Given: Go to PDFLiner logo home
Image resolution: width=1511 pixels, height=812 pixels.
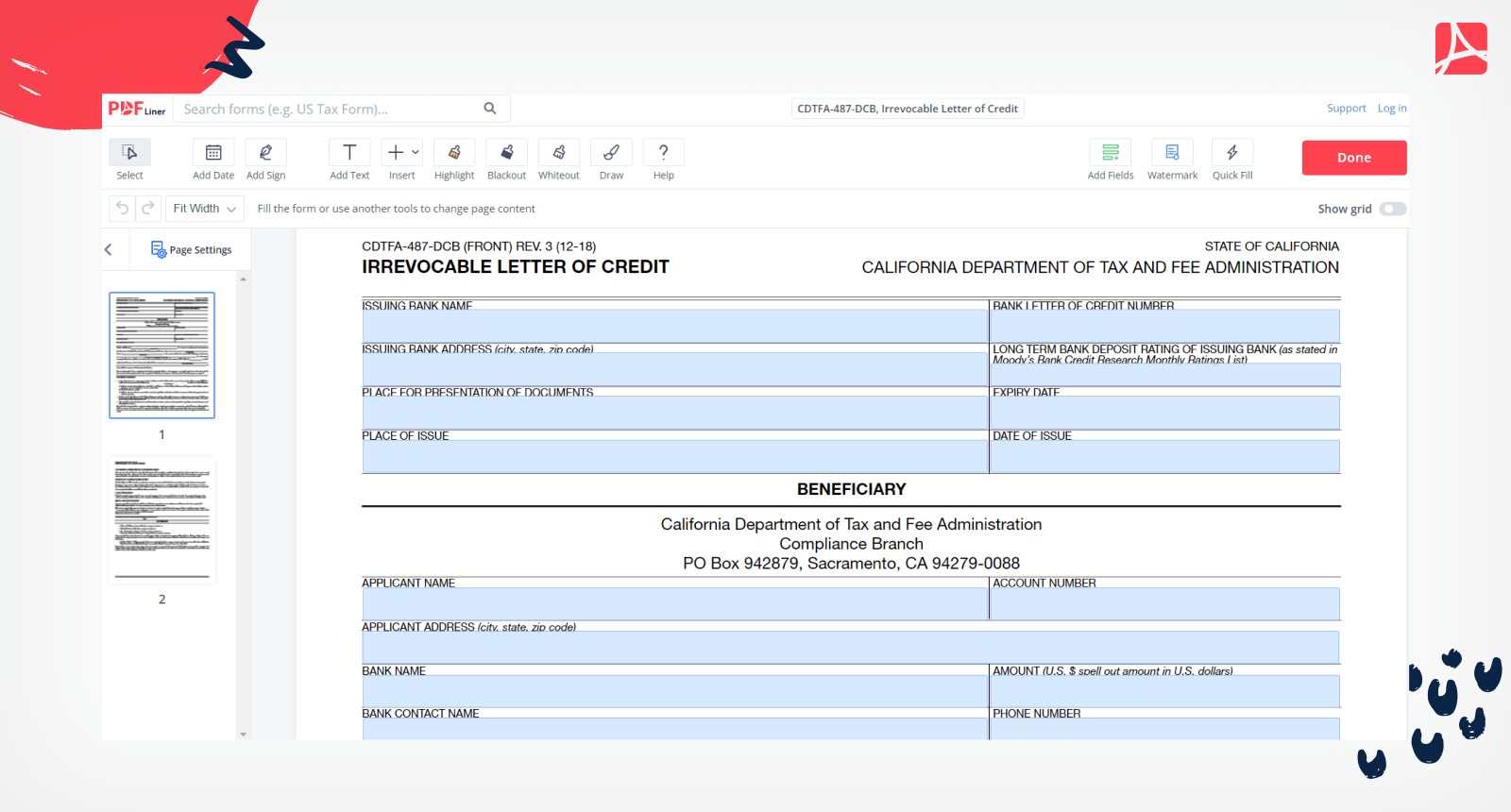Looking at the screenshot, I should click(137, 109).
